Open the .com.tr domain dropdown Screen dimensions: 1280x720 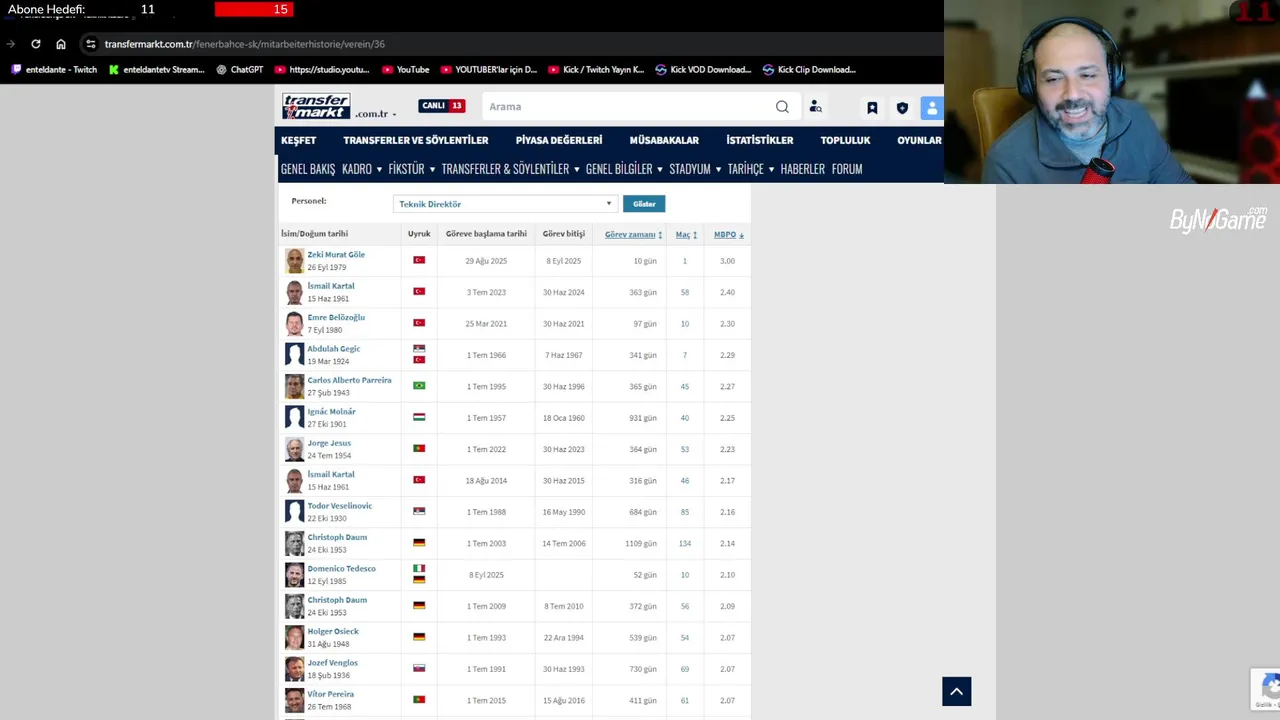tap(375, 113)
